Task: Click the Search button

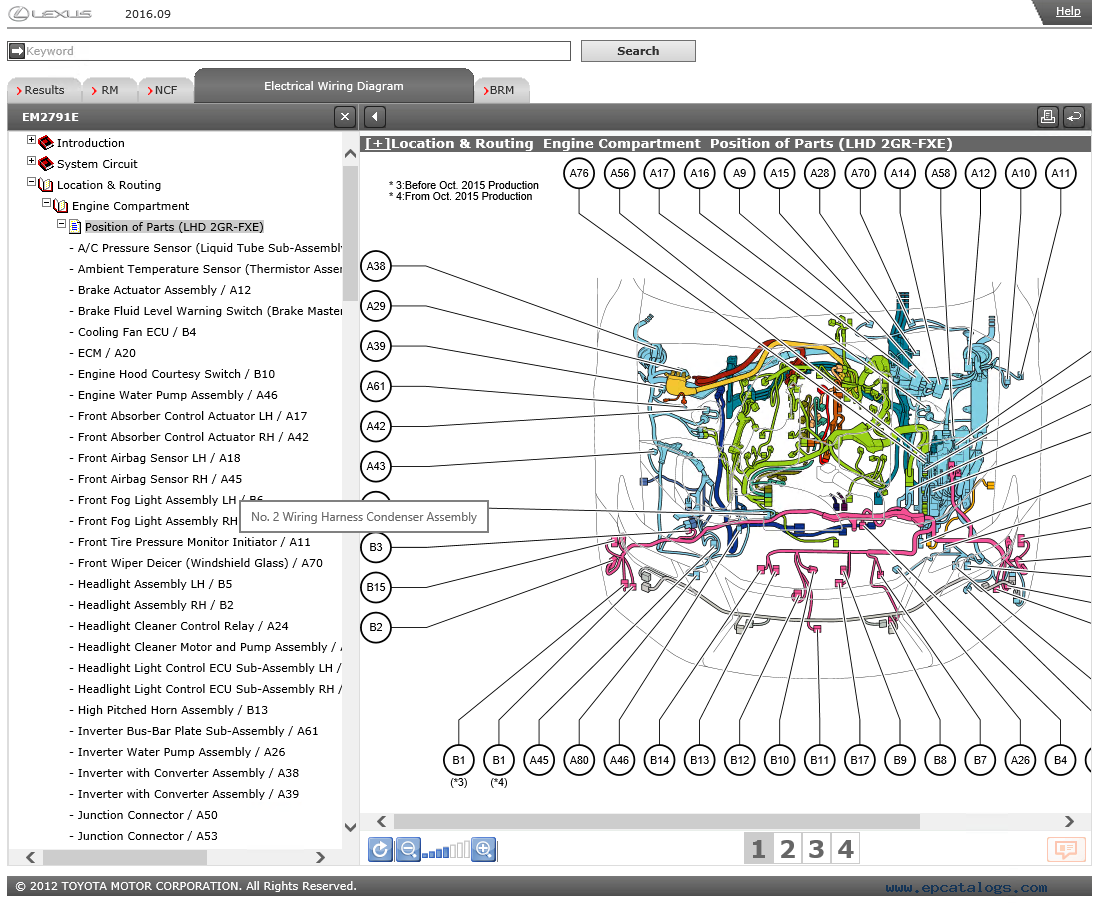Action: coord(638,51)
